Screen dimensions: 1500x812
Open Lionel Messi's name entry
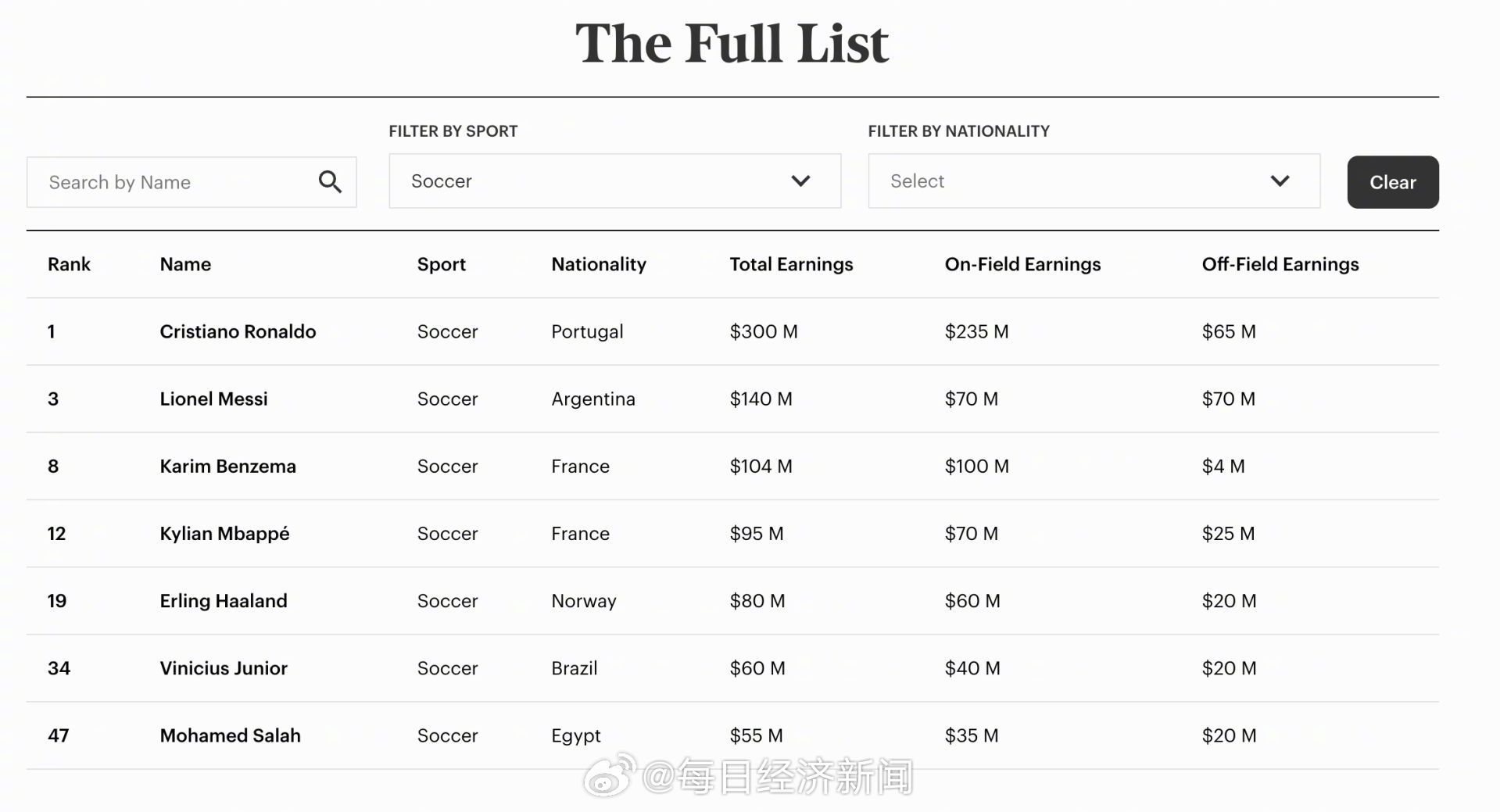point(213,399)
